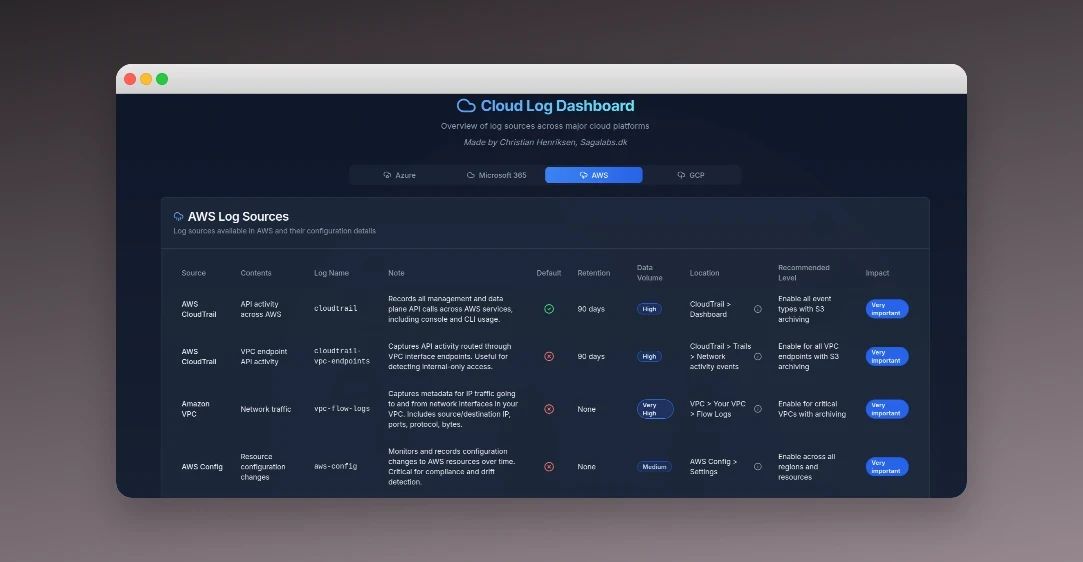Switch to the GCP tab
The image size is (1083, 562).
click(691, 175)
